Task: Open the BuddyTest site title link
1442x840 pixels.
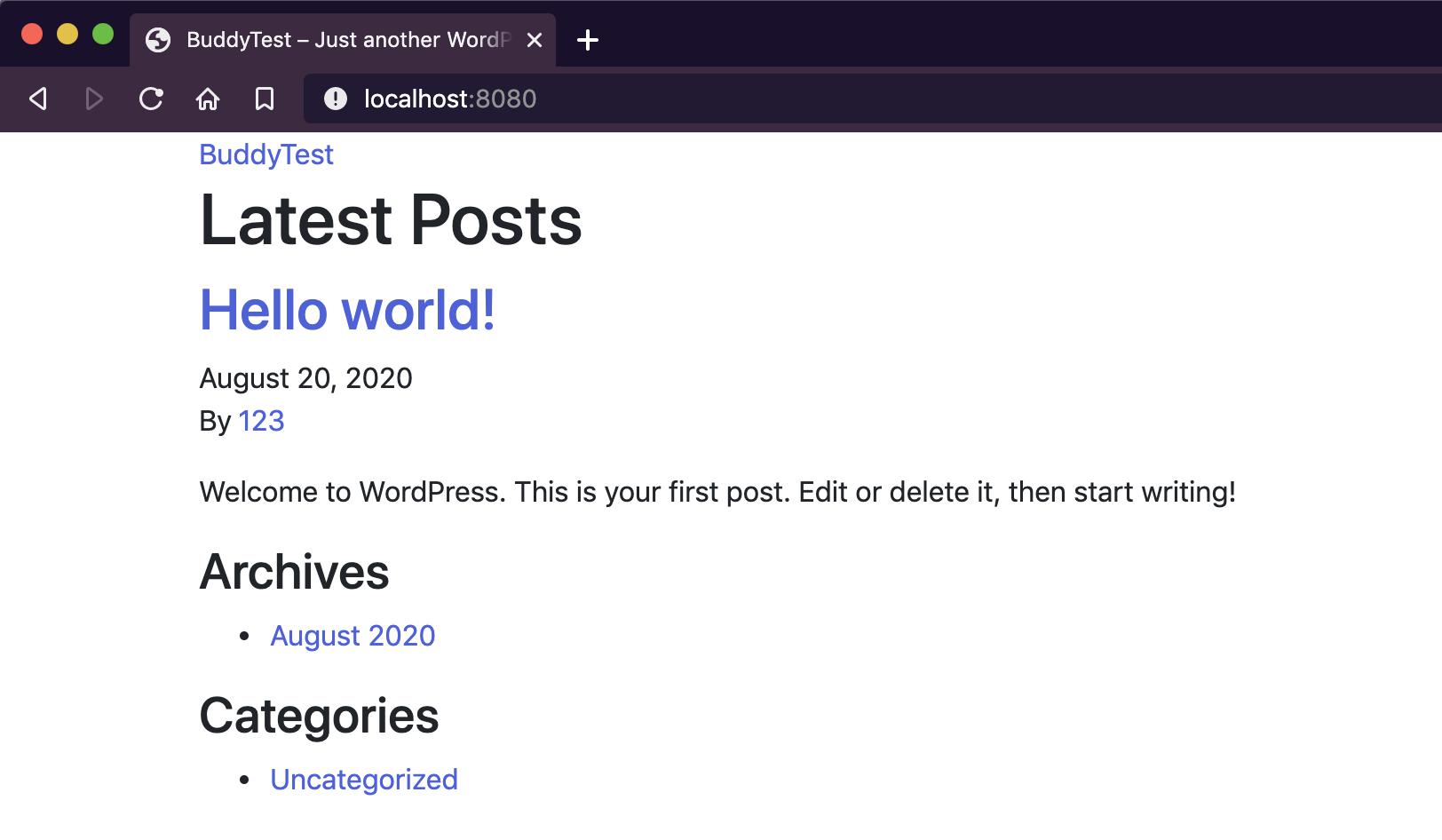Action: [266, 155]
